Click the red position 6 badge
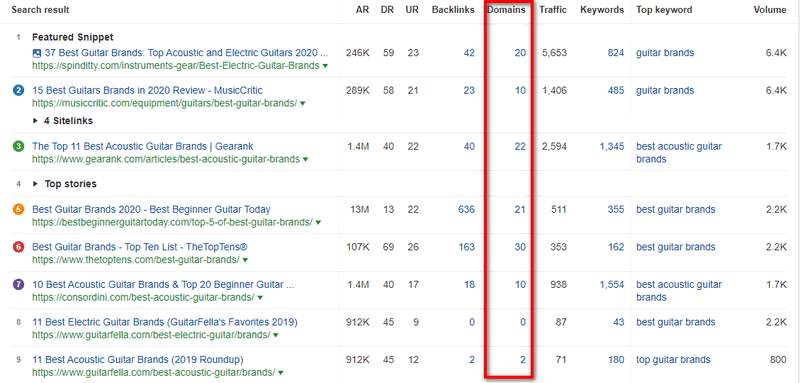Screen dimensions: 800x383 point(18,247)
